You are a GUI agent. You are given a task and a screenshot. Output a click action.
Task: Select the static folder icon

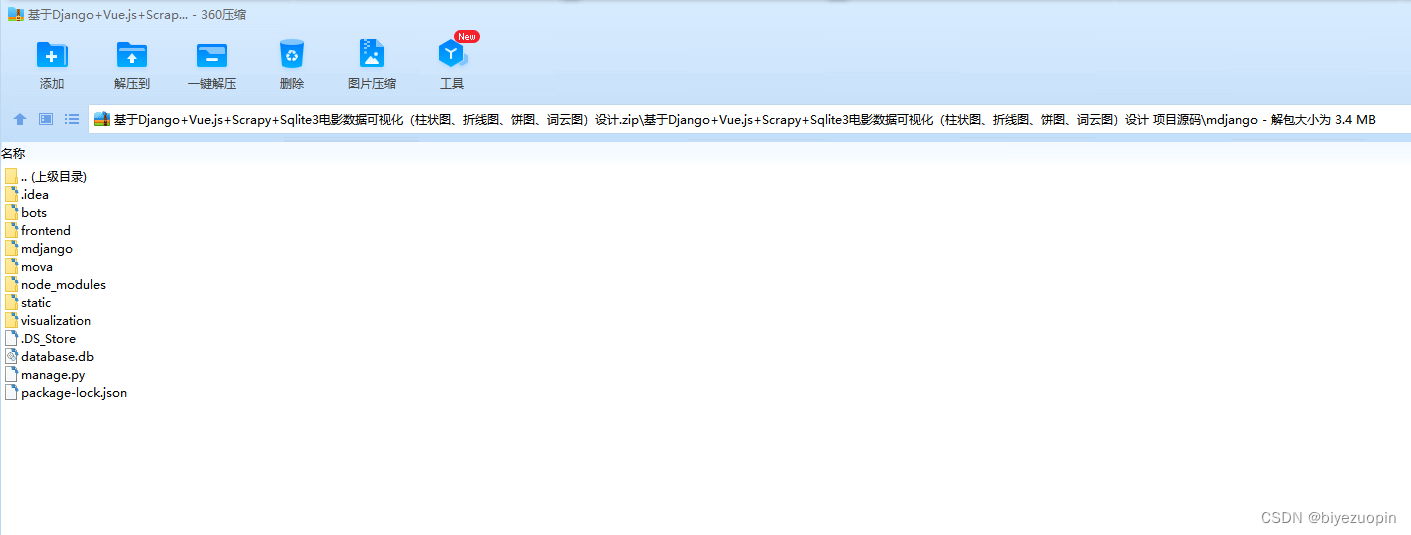12,302
